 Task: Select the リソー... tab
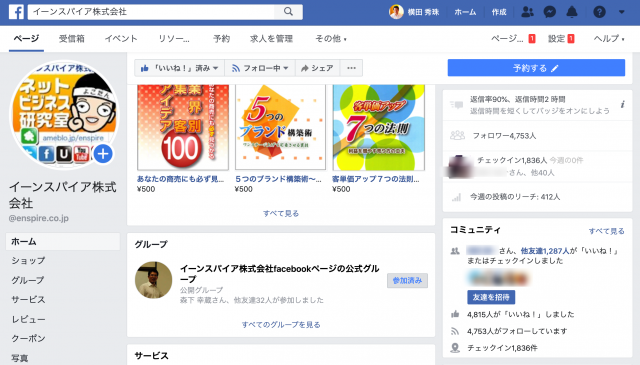coord(174,39)
